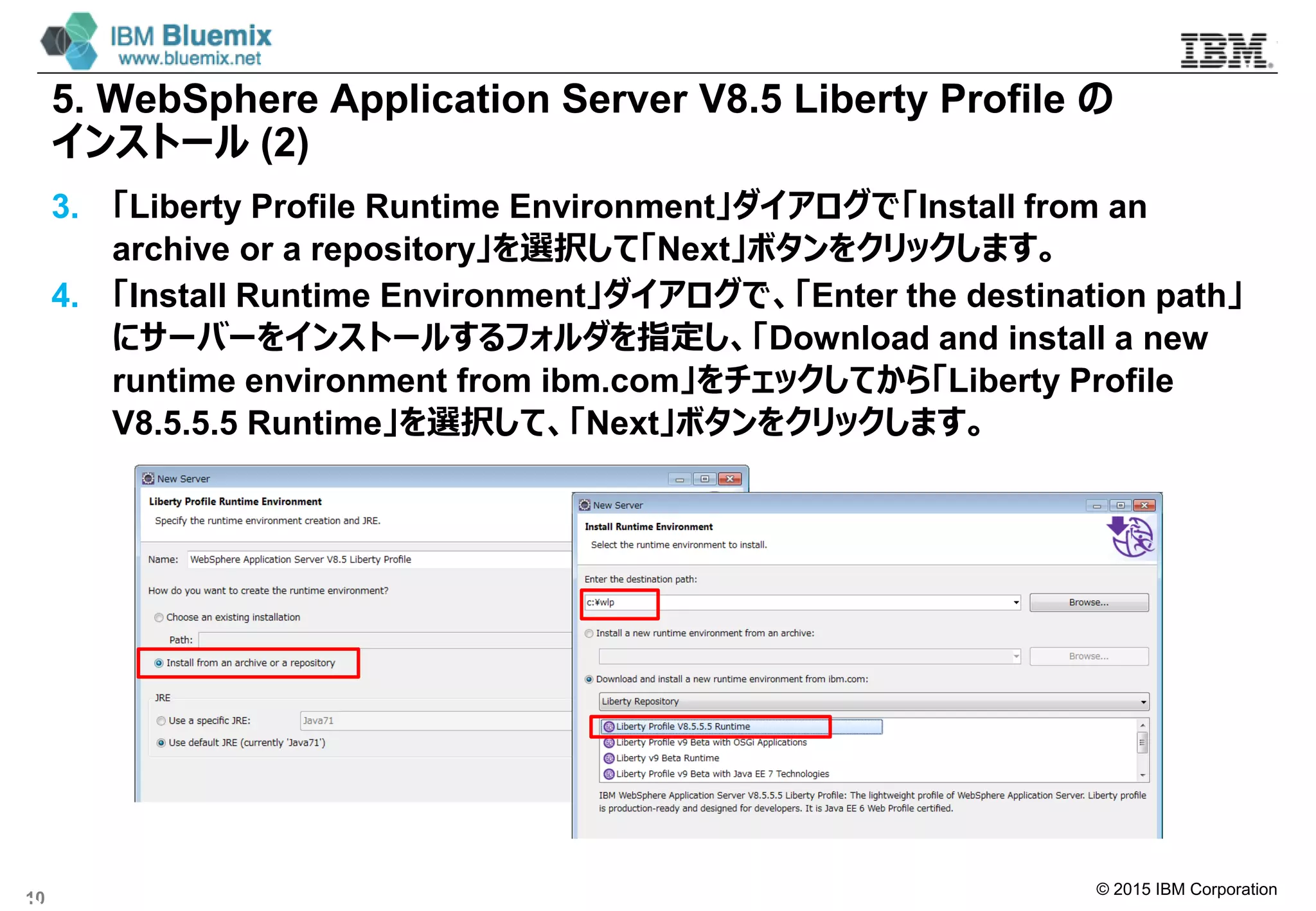Click 'Install Runtime Environment' dialog heading

tap(648, 527)
